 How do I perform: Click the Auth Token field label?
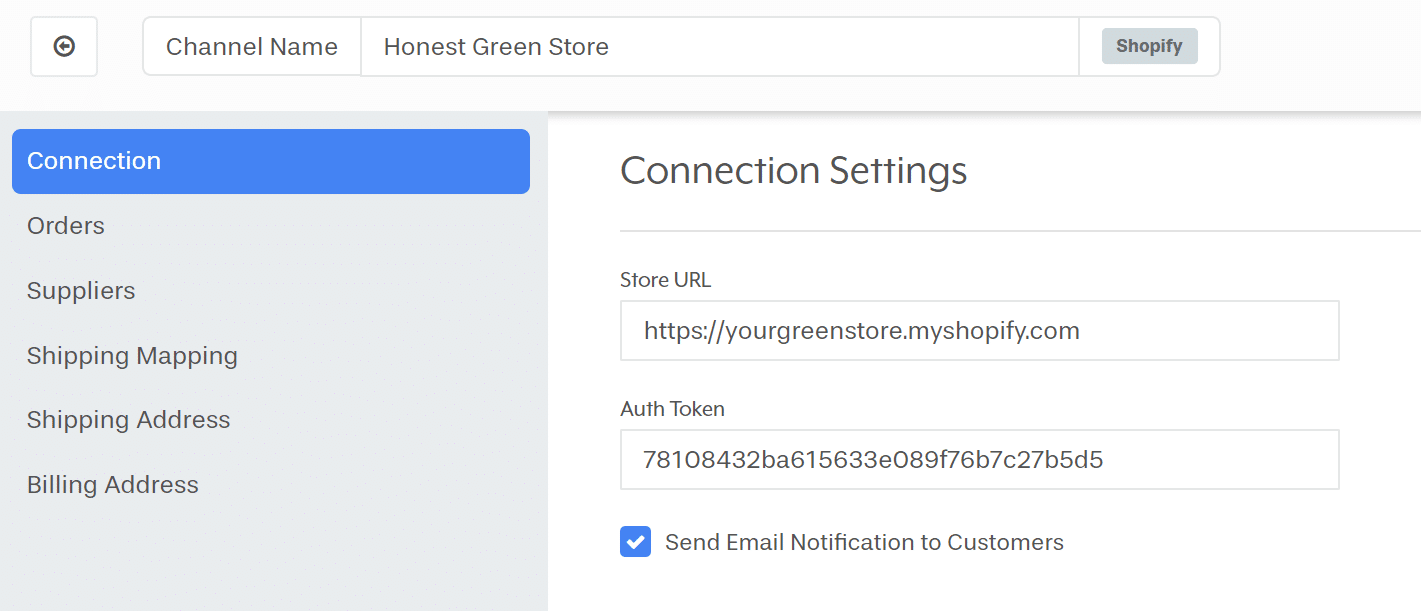click(672, 409)
